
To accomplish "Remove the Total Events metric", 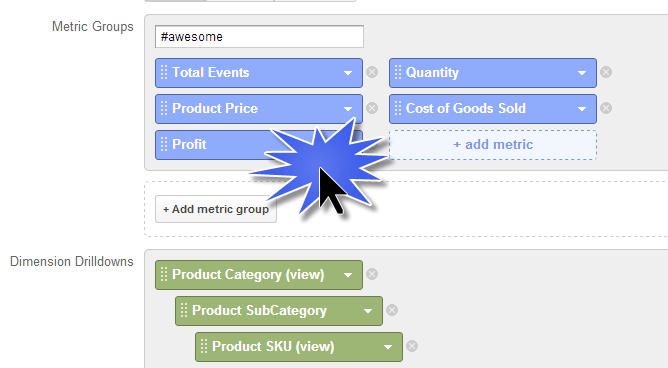I will click(372, 72).
